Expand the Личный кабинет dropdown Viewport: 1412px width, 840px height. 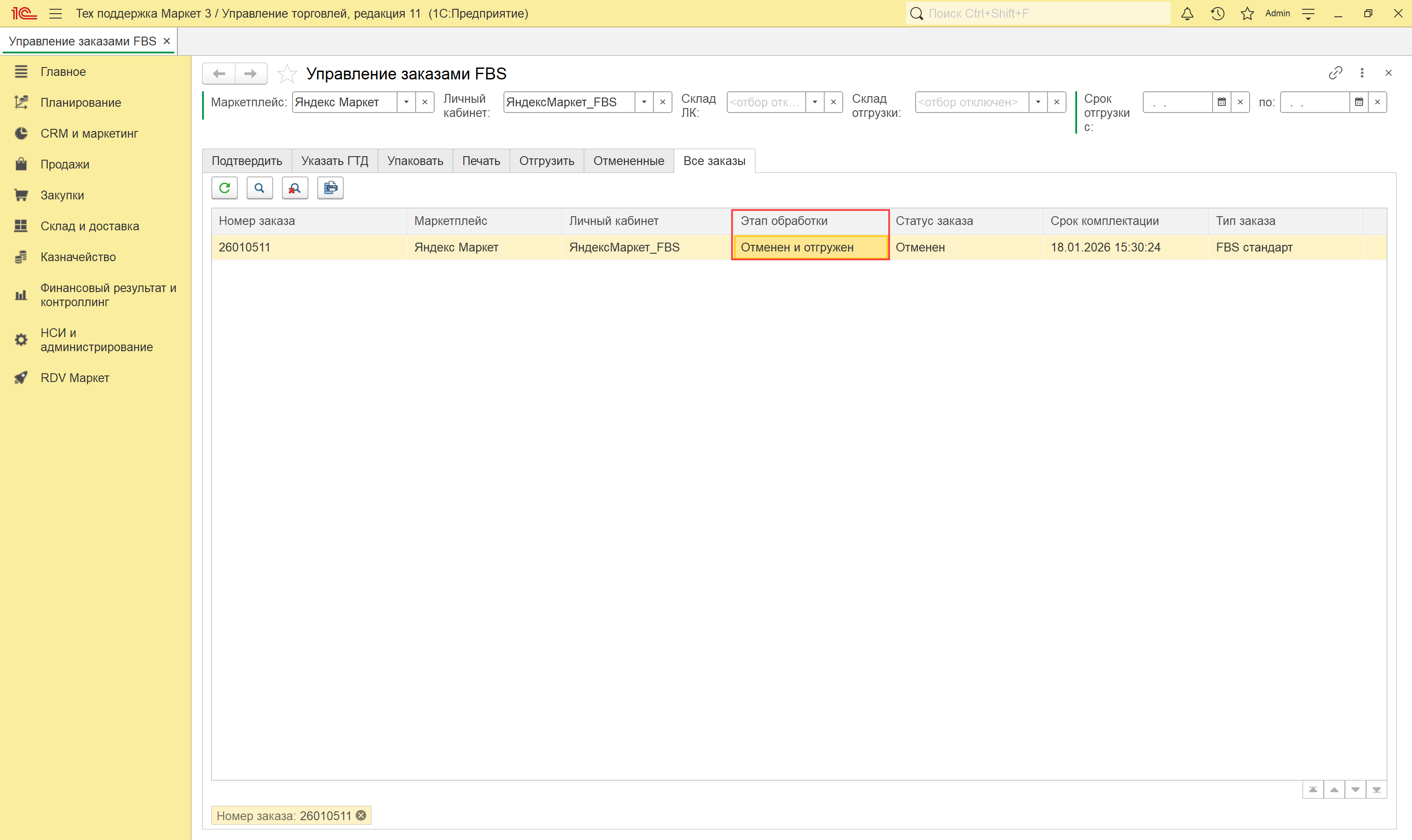point(644,102)
